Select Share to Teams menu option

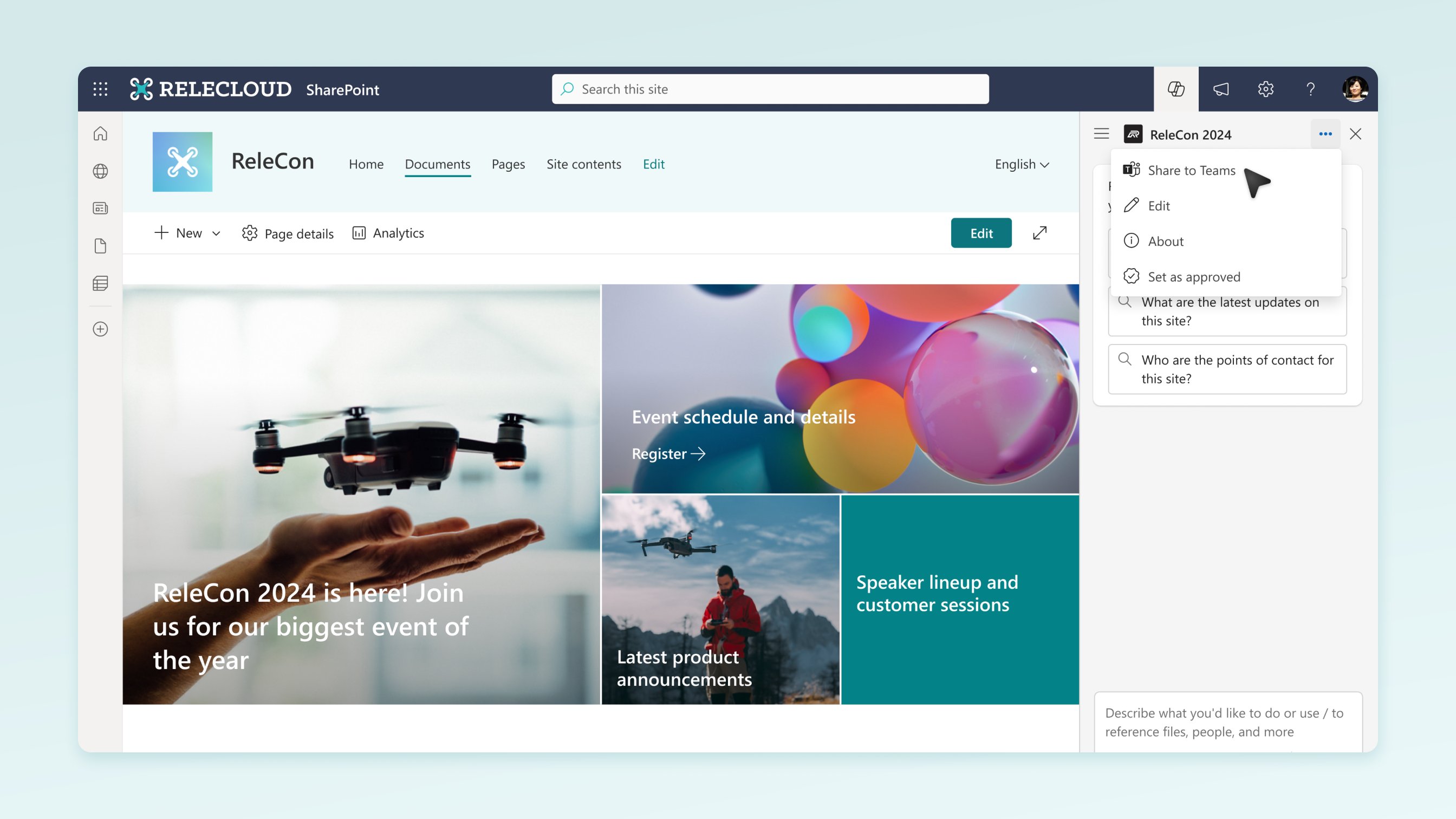pos(1191,169)
